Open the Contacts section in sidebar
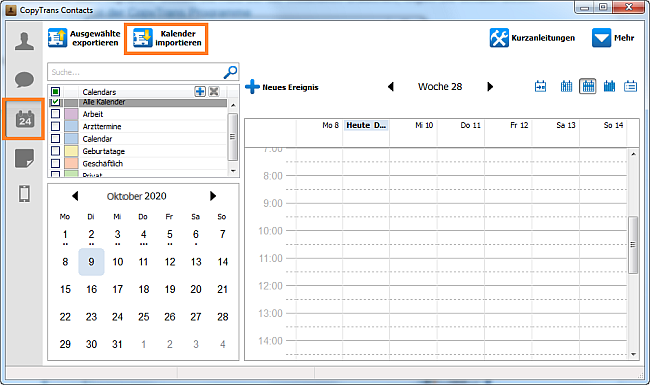The image size is (650, 385). pyautogui.click(x=24, y=41)
